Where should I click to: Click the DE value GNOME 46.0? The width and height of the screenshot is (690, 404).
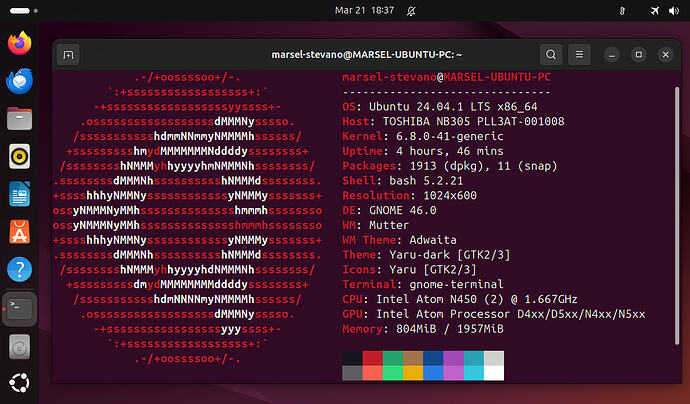coord(403,210)
